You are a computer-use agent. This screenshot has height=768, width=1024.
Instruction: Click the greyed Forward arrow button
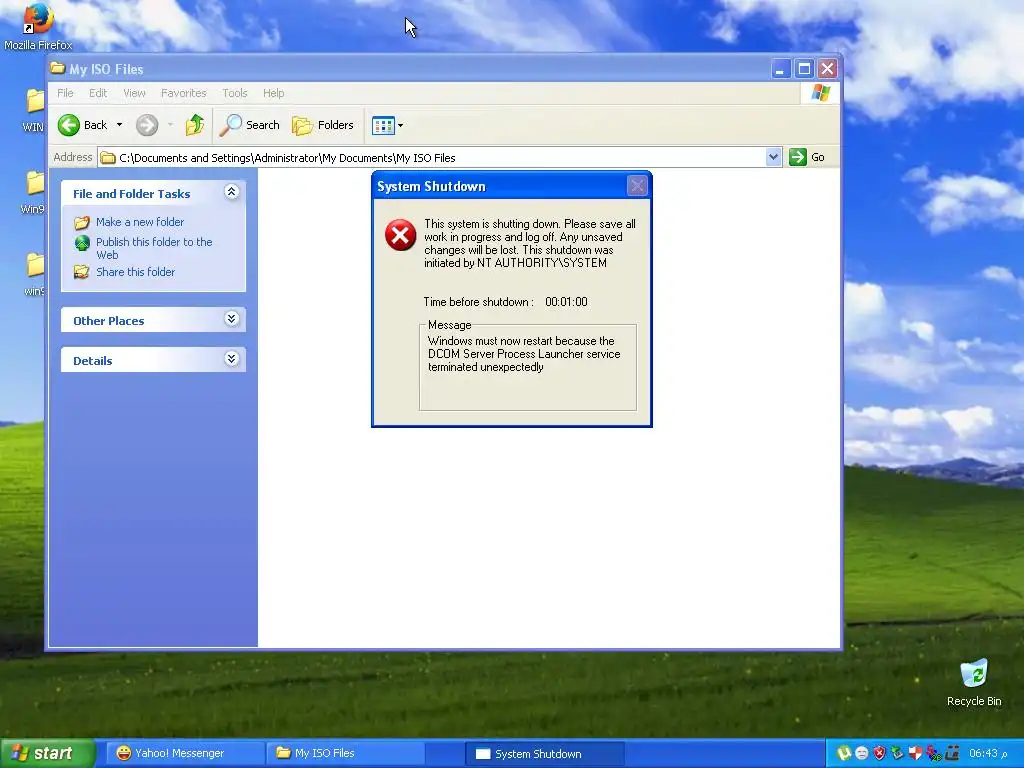pyautogui.click(x=147, y=125)
